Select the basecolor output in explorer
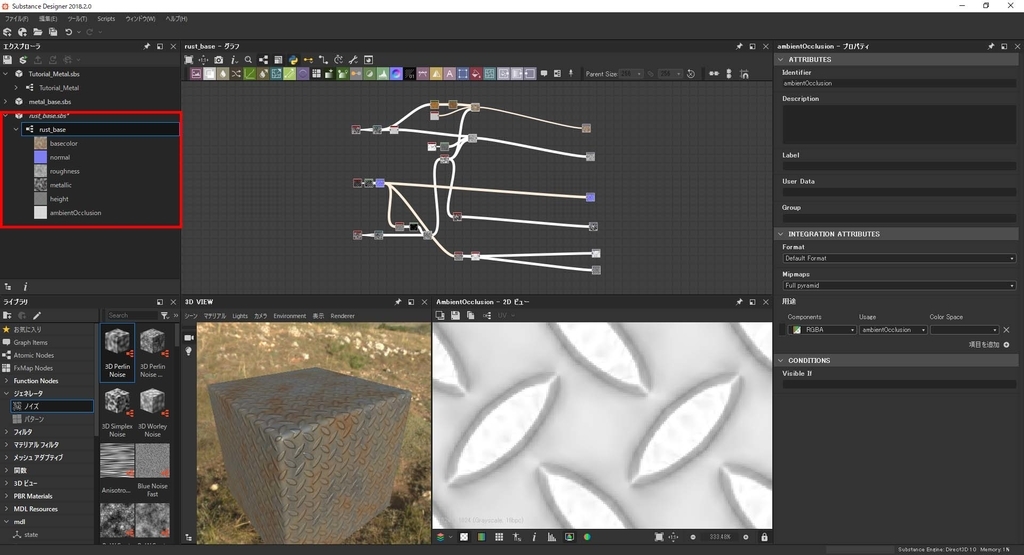Viewport: 1024px width, 555px height. point(63,144)
